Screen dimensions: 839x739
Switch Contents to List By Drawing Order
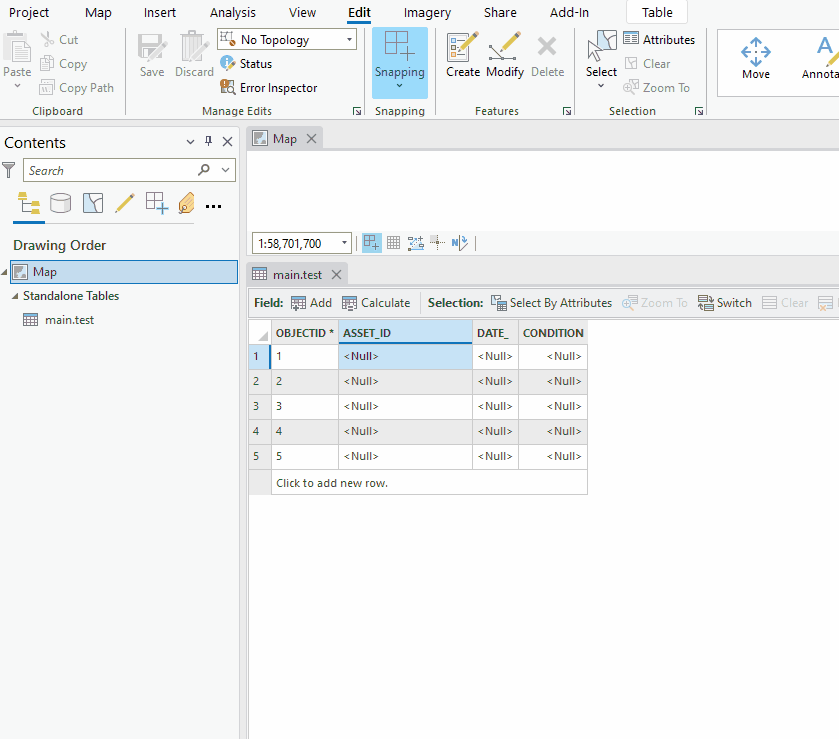[x=29, y=204]
